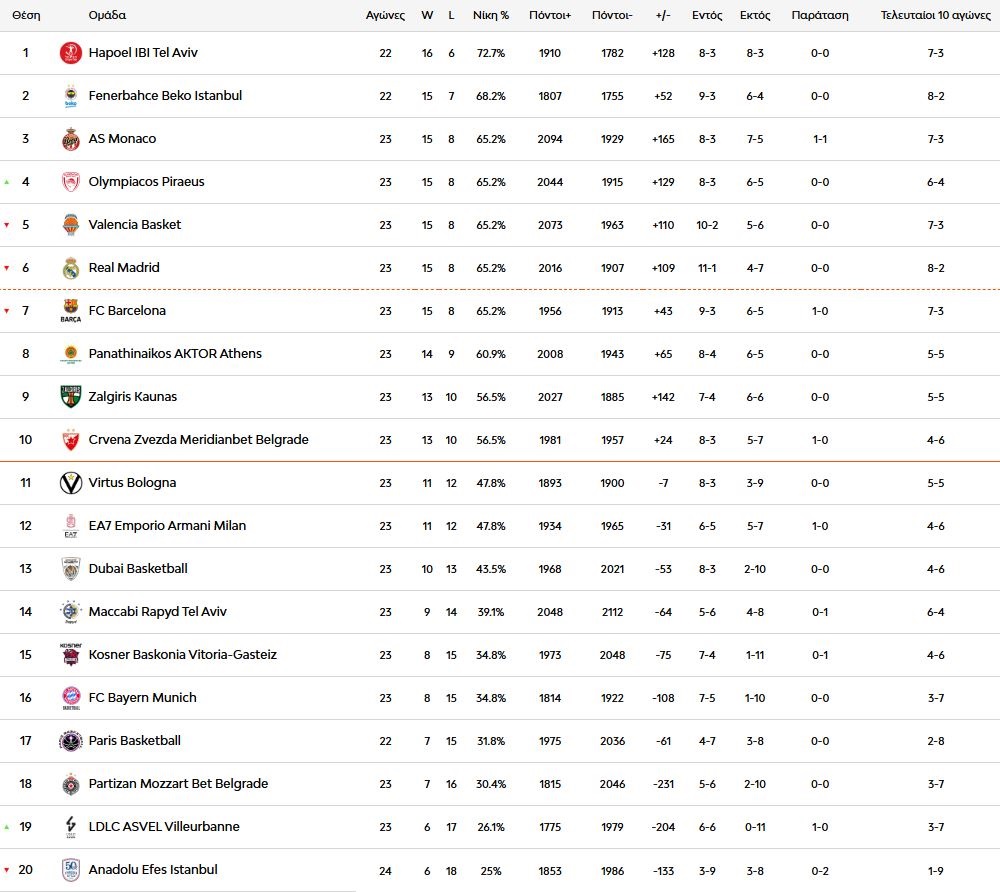
Task: Open the Panathinaikos AKTOR Athens team link
Action: [x=175, y=354]
